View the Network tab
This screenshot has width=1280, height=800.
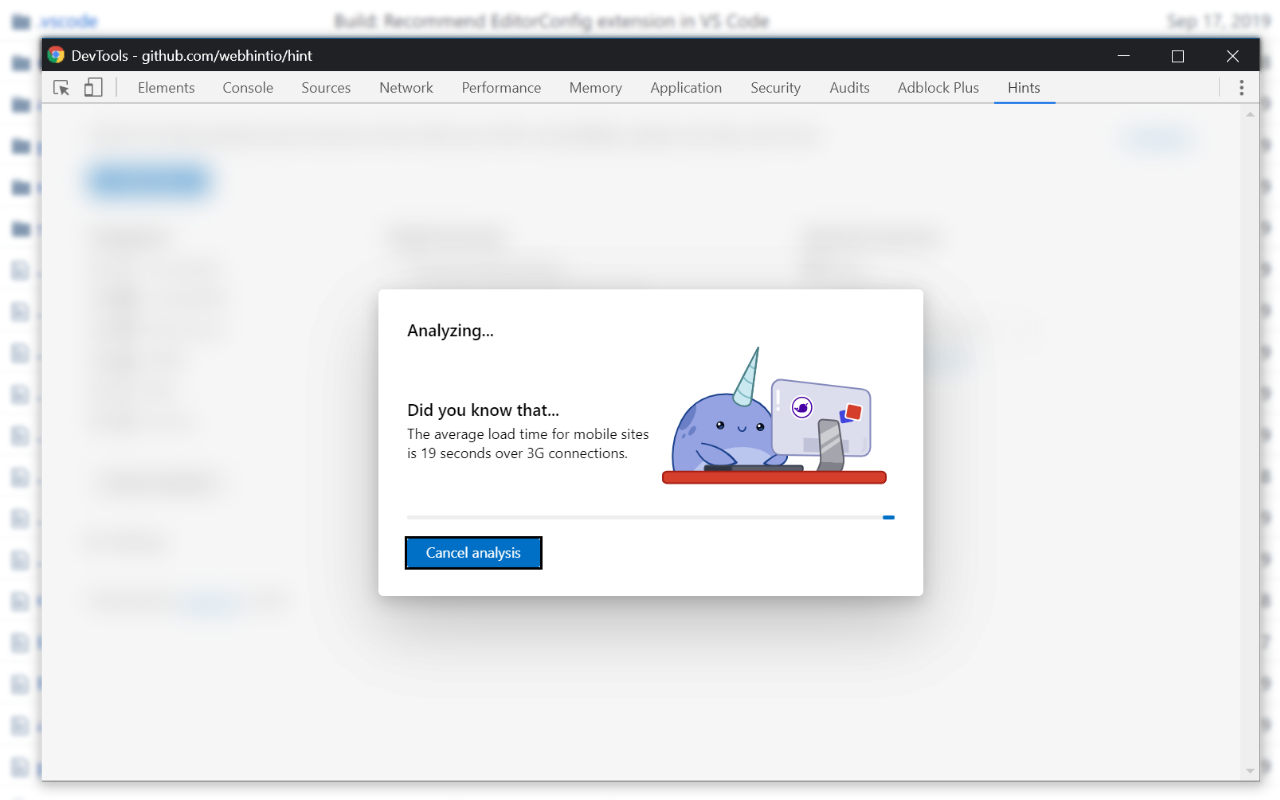tap(405, 88)
